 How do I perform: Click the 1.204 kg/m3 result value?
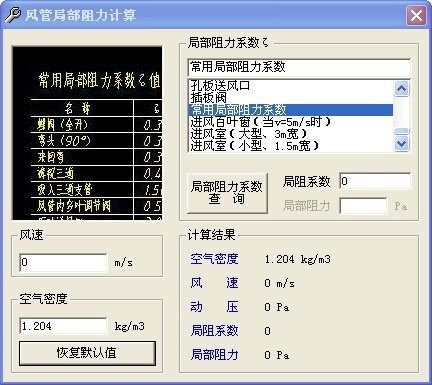298,259
